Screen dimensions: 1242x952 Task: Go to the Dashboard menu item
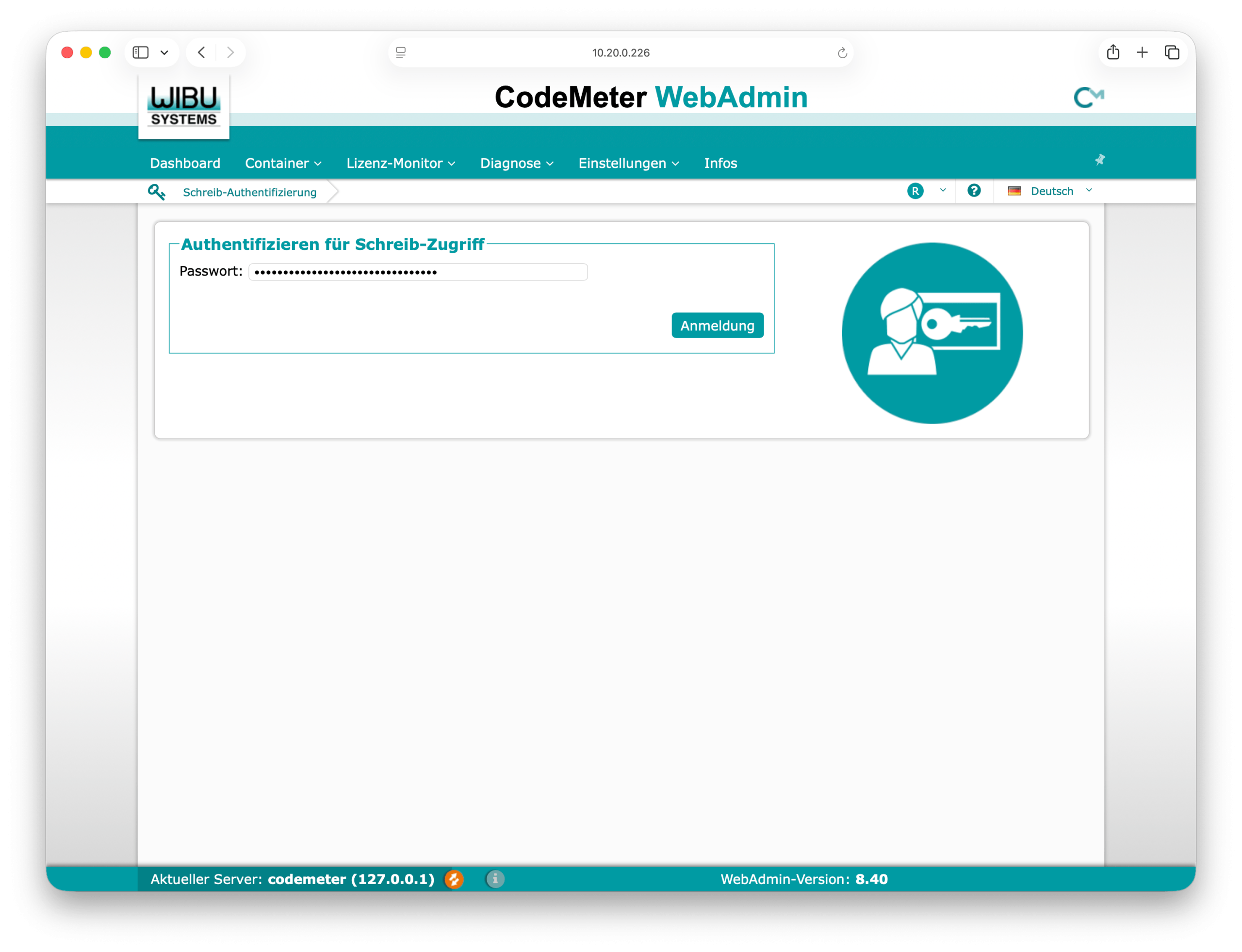185,163
